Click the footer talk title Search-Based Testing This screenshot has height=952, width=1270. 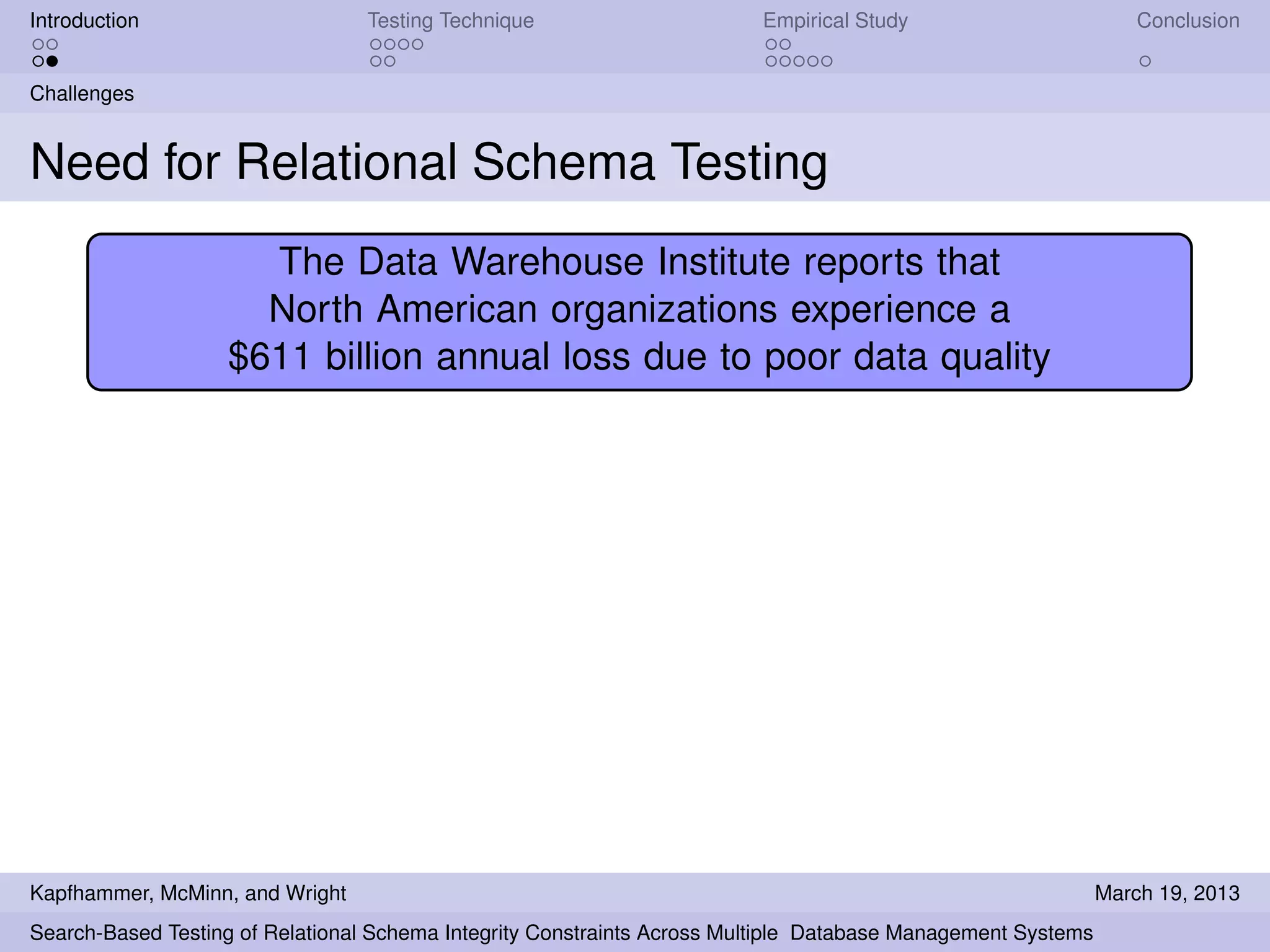561,933
